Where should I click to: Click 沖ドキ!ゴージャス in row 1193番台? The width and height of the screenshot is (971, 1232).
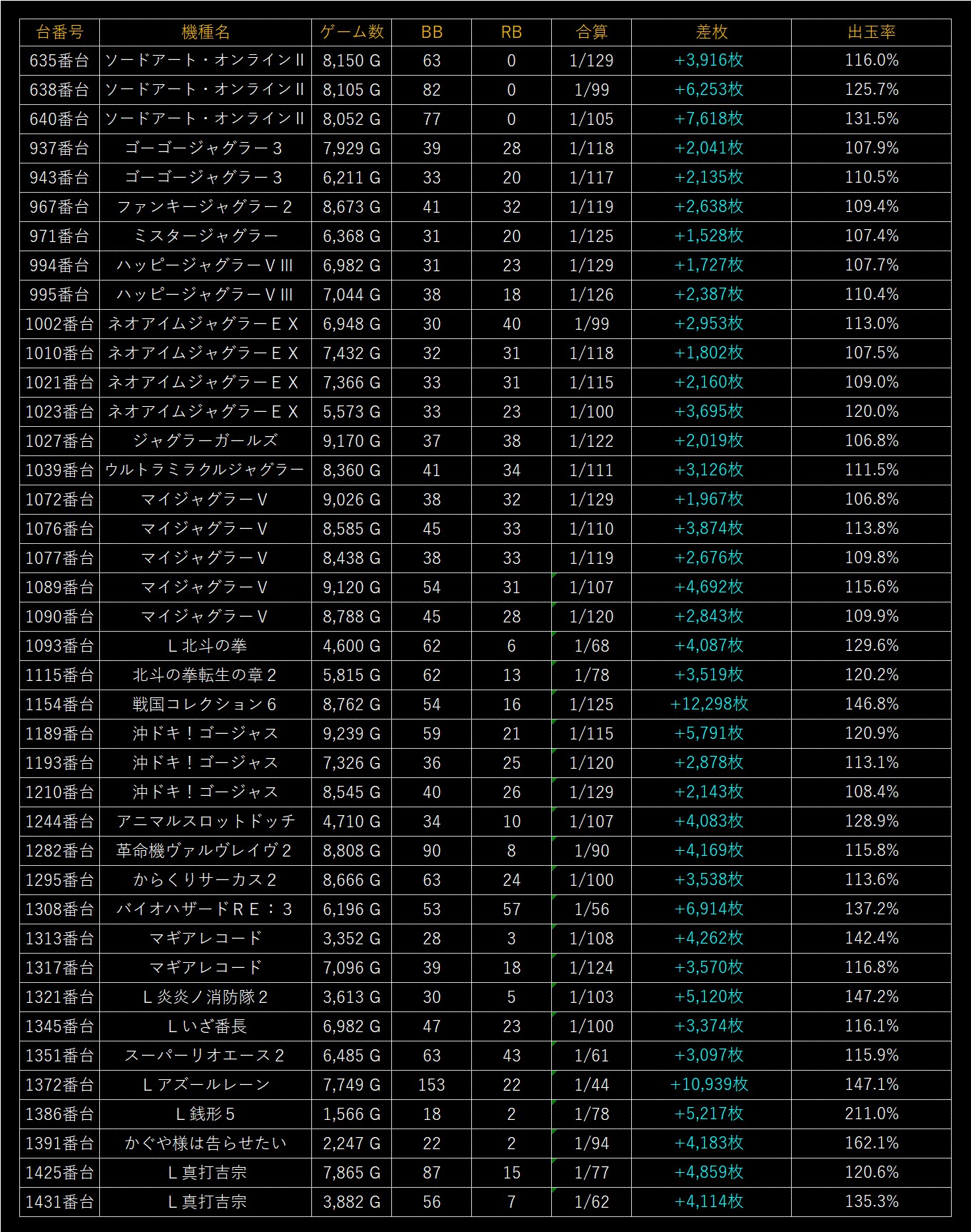206,763
